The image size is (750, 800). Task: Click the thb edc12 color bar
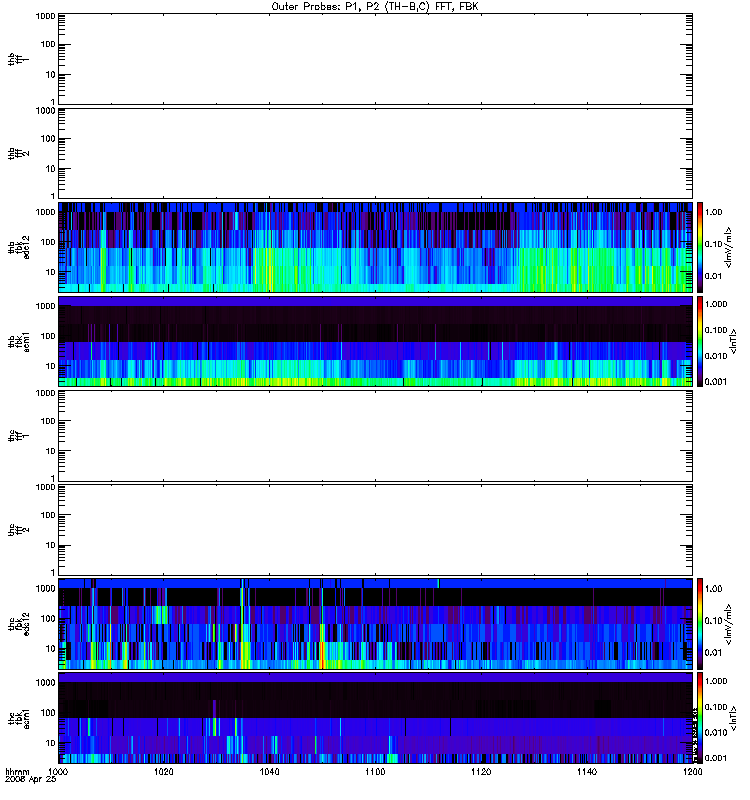(x=700, y=247)
